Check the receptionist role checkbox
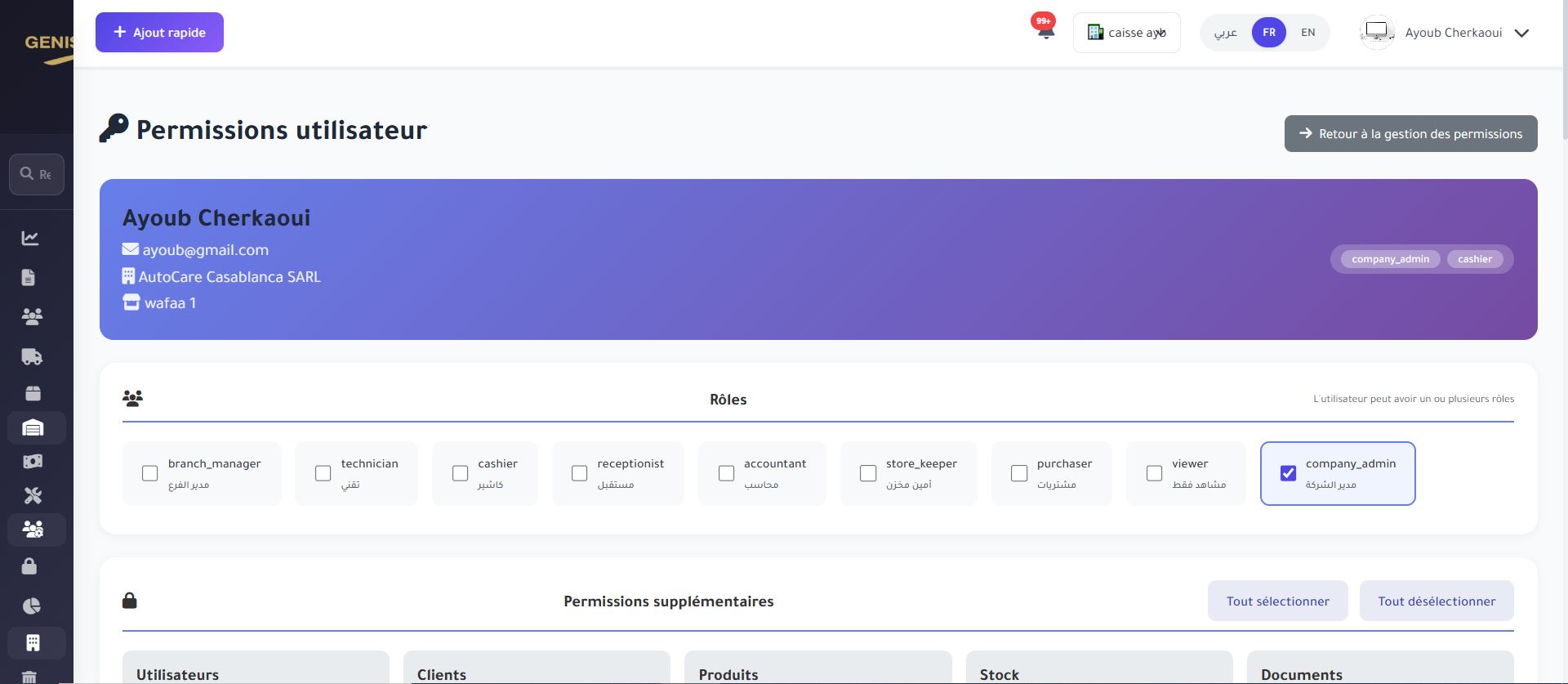 579,473
